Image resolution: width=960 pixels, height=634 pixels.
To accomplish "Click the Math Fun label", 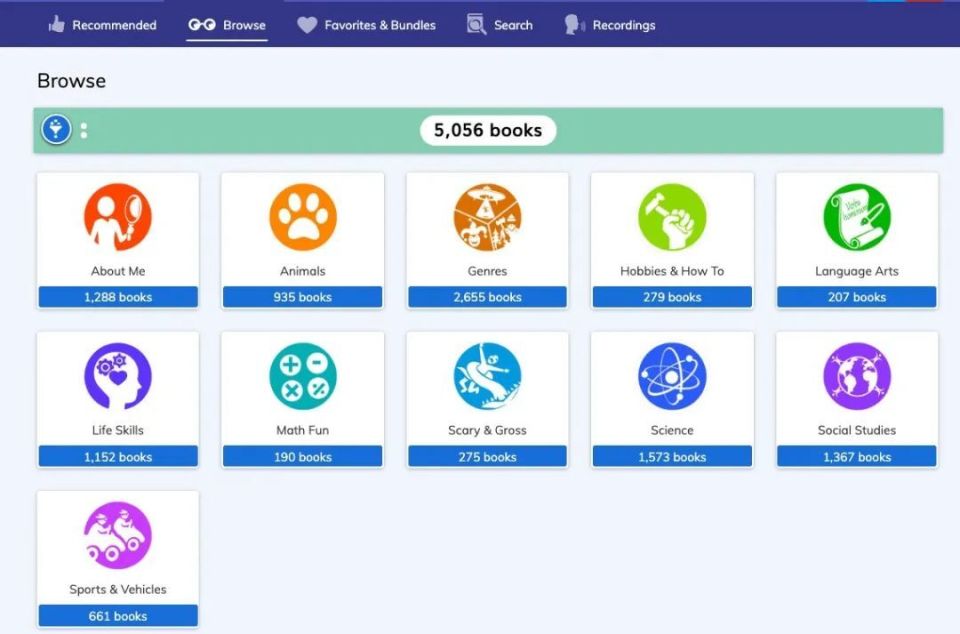I will click(302, 430).
